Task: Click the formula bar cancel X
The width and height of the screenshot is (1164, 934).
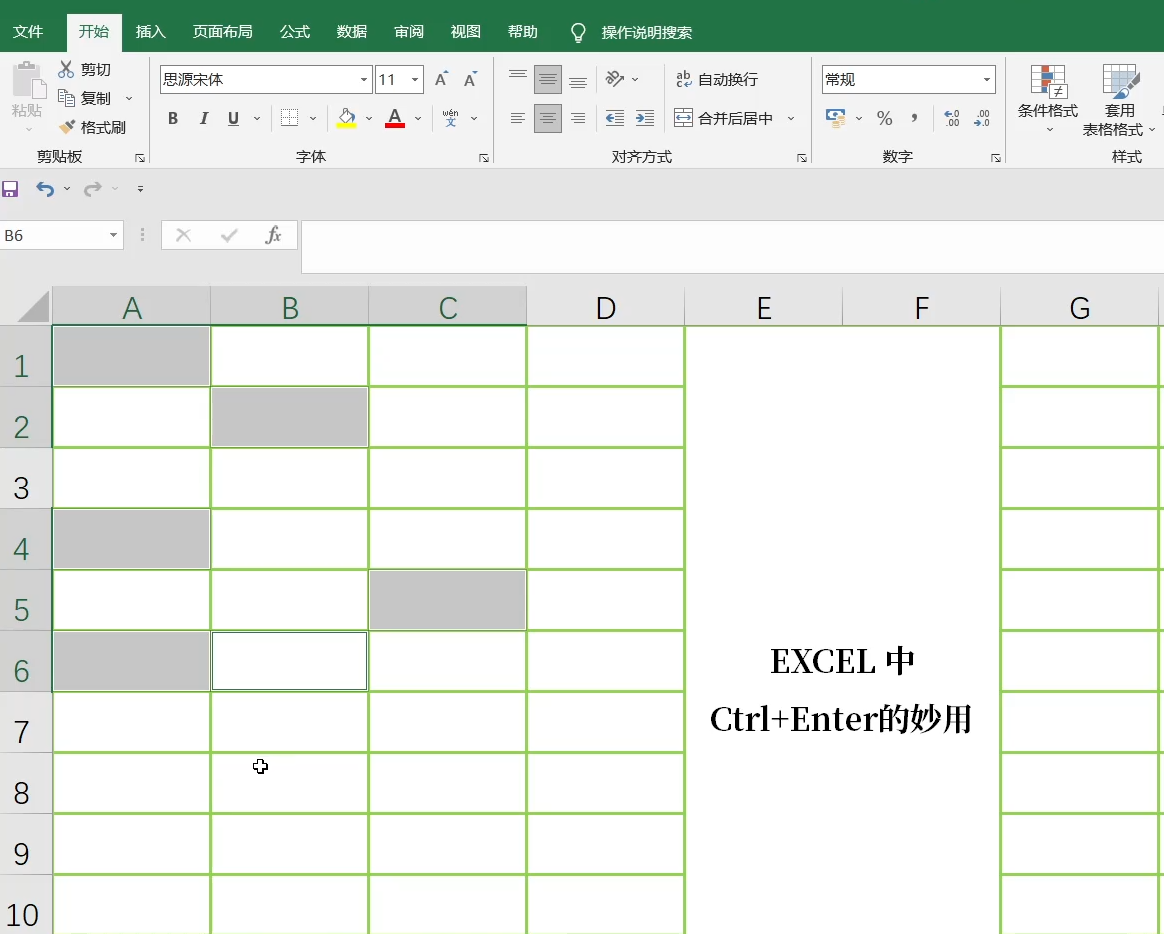Action: tap(183, 235)
